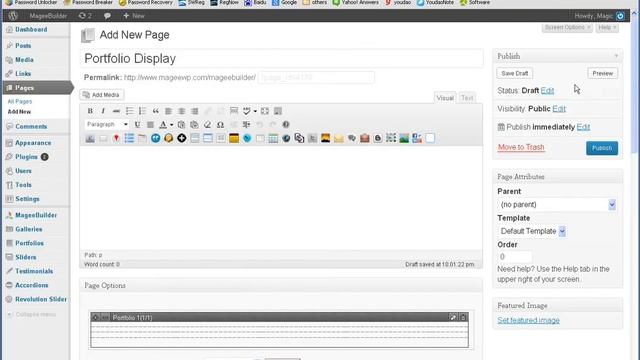
Task: Open All Pages submenu link
Action: (x=20, y=101)
